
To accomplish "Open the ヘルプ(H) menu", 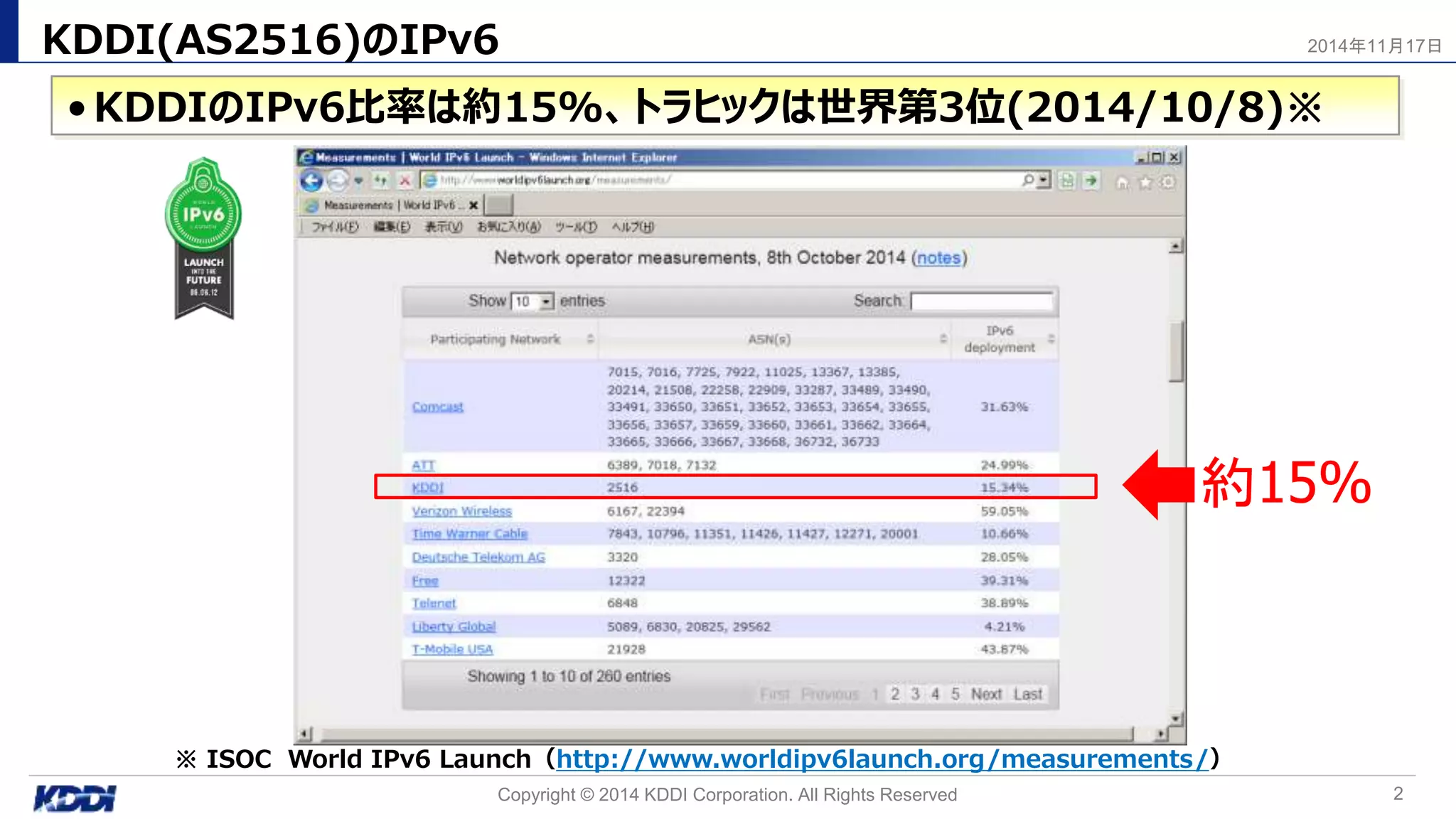I will click(633, 227).
